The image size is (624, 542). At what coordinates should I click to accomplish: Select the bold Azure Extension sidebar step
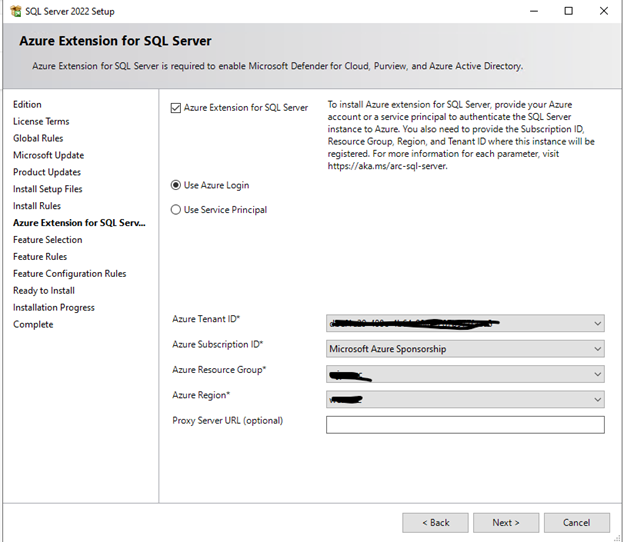[x=79, y=223]
